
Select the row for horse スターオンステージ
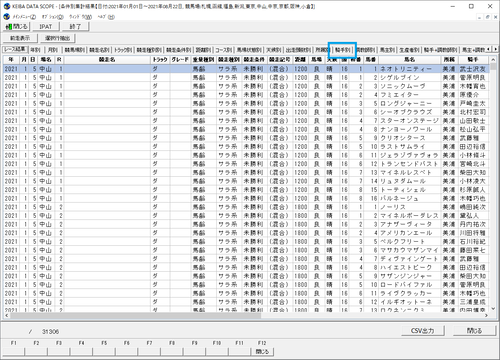point(246,121)
